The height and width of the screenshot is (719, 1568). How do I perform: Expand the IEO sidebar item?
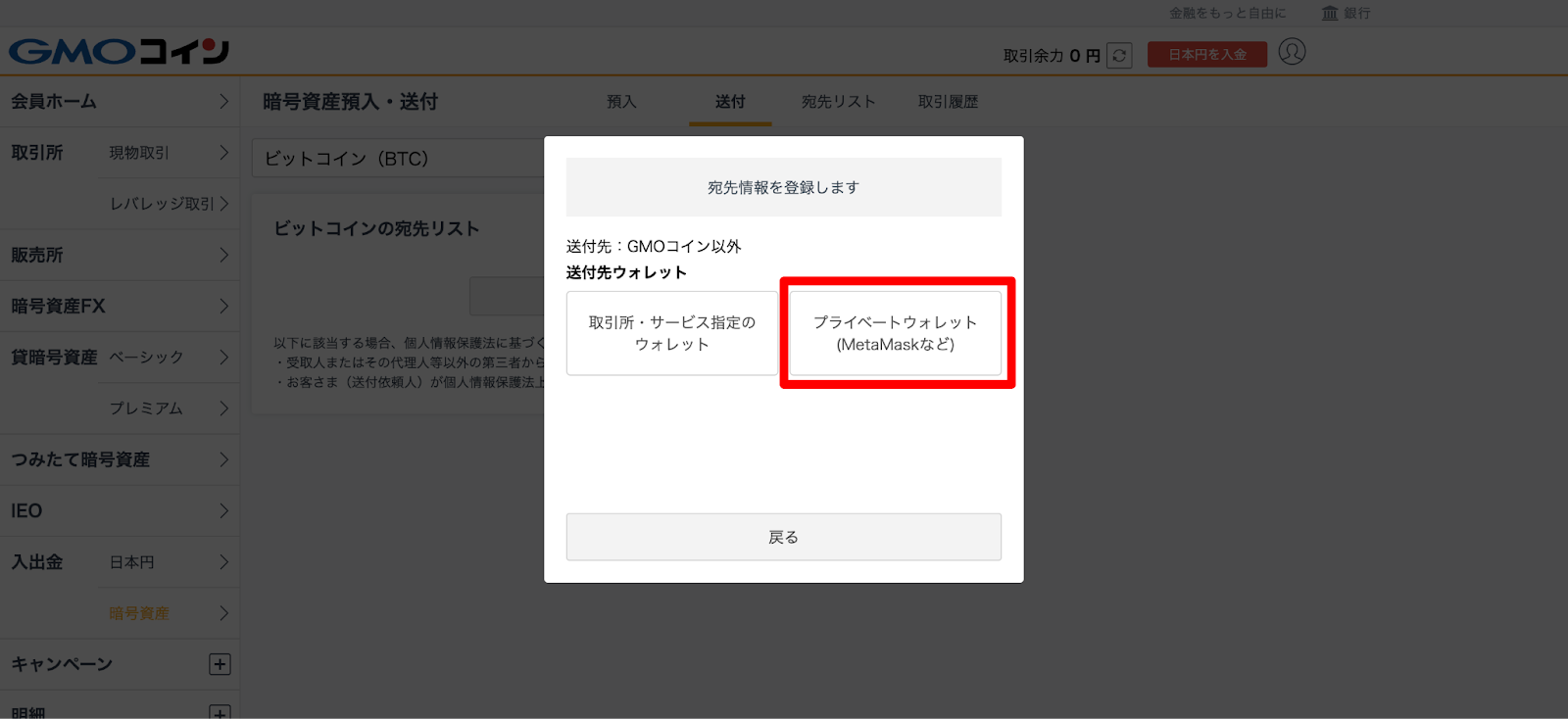tap(120, 510)
